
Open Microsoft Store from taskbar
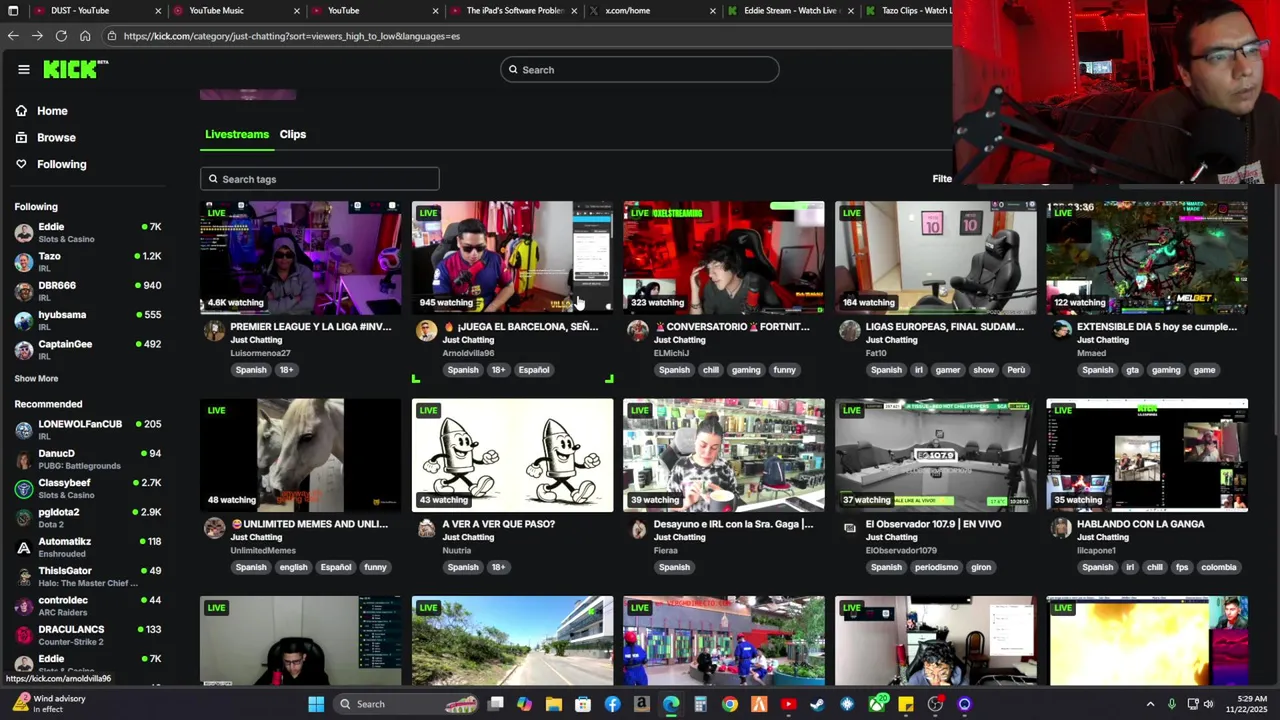(x=583, y=704)
